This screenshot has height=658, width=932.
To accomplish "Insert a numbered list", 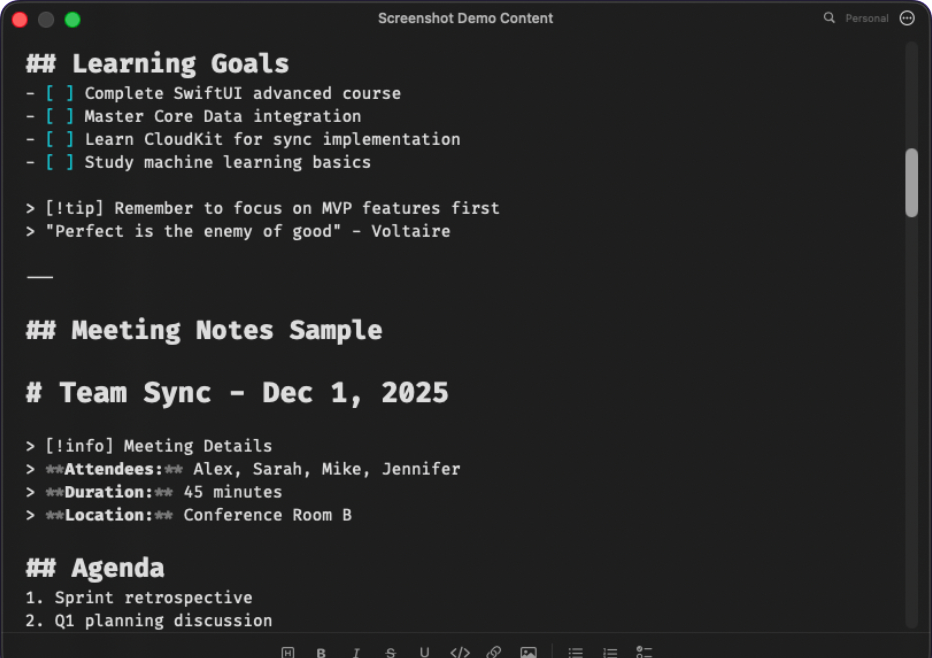I will [610, 652].
